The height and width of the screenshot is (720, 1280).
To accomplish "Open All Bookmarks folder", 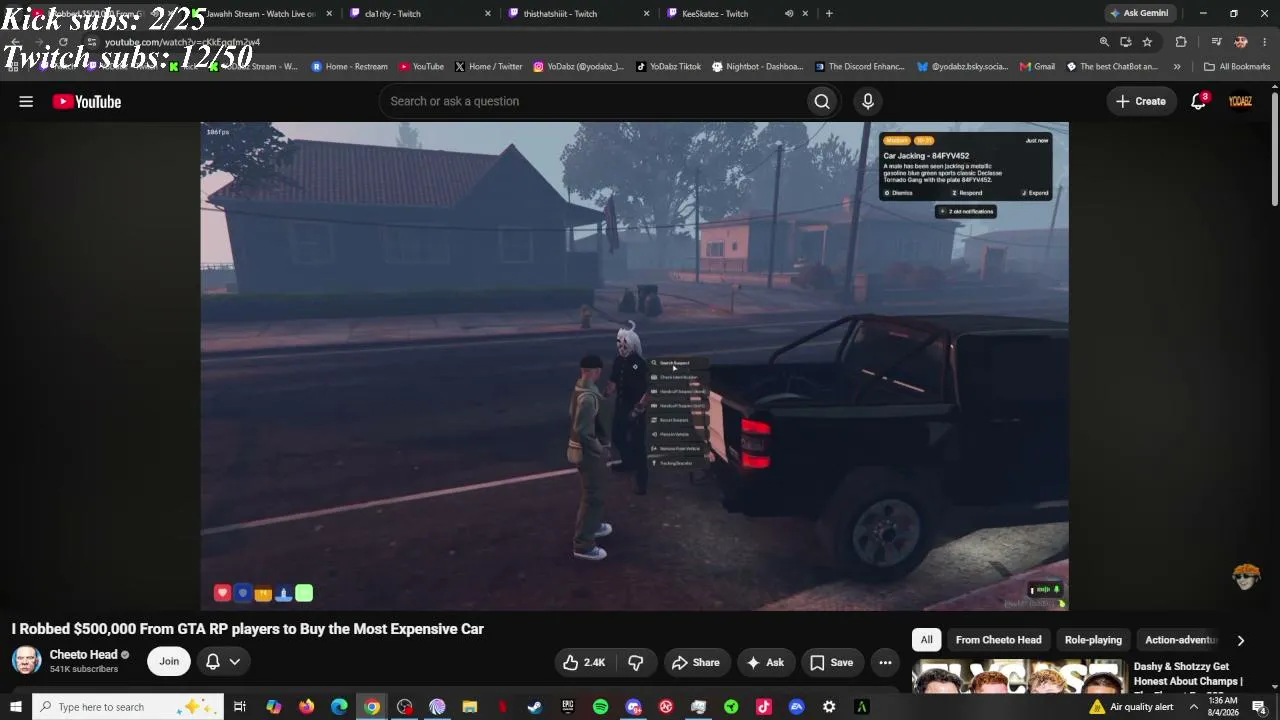I will (1237, 67).
